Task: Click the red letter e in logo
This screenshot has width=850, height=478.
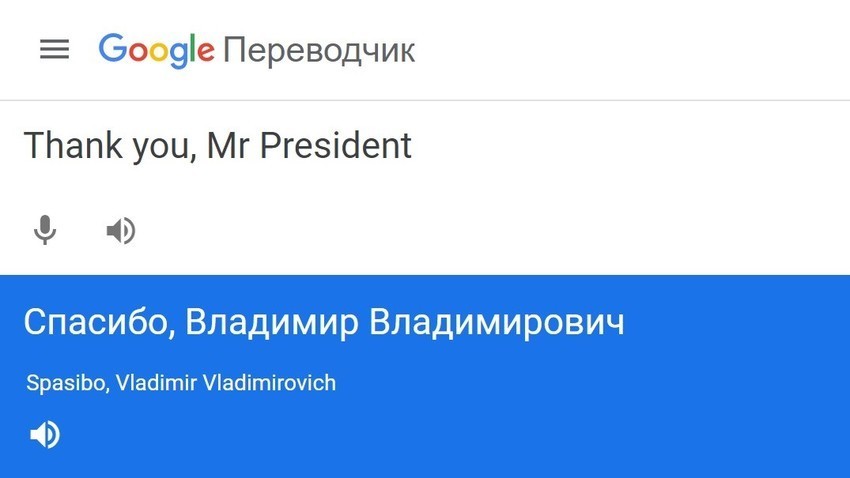Action: pos(205,52)
